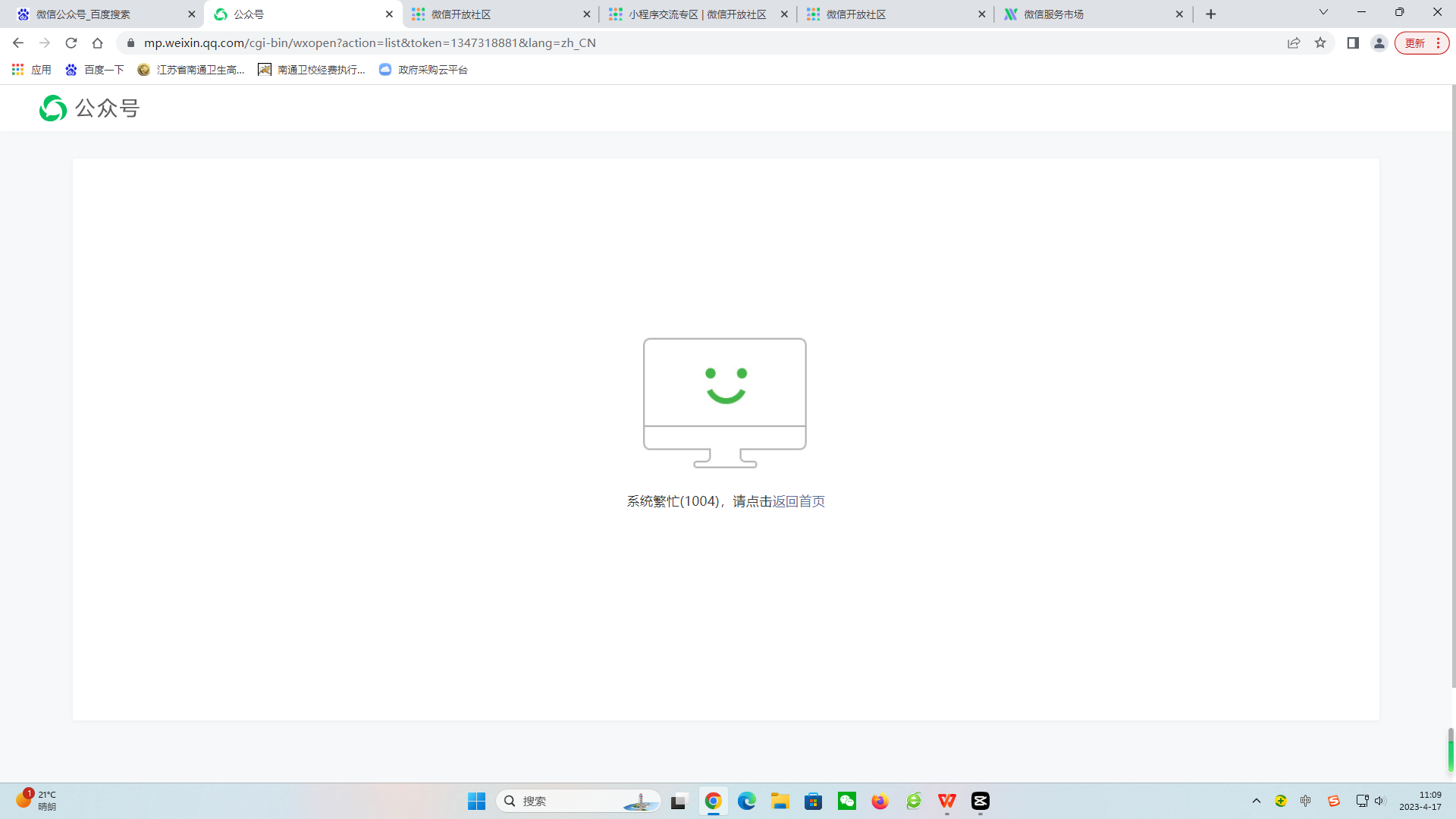This screenshot has height=819, width=1456.
Task: Bookmark this page with star icon
Action: point(1320,43)
